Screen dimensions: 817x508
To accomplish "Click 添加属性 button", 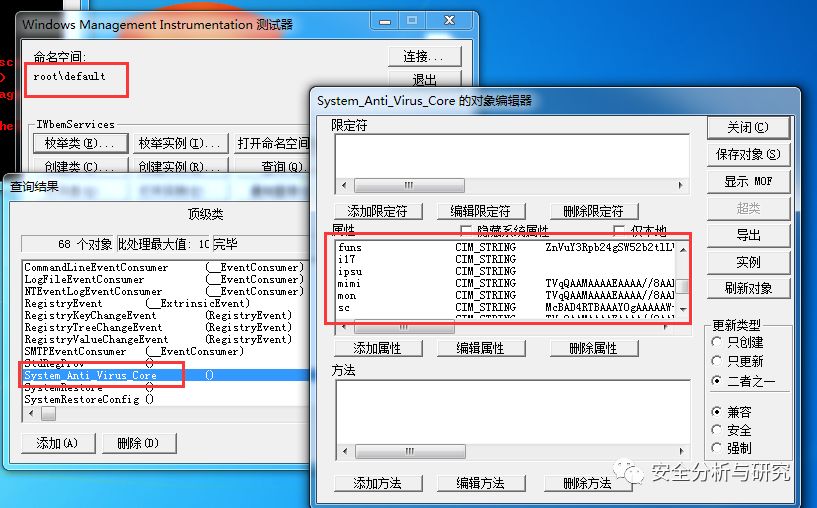I will coord(378,348).
